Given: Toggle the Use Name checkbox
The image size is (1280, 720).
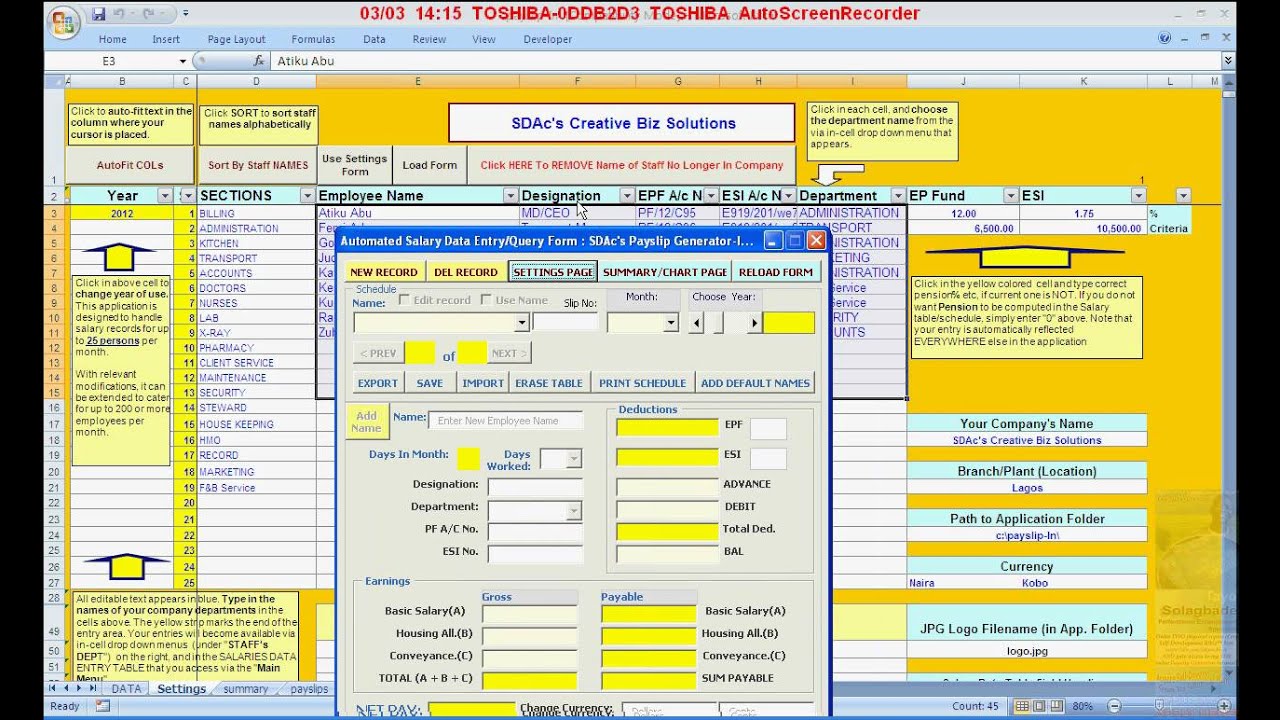Looking at the screenshot, I should pyautogui.click(x=486, y=299).
